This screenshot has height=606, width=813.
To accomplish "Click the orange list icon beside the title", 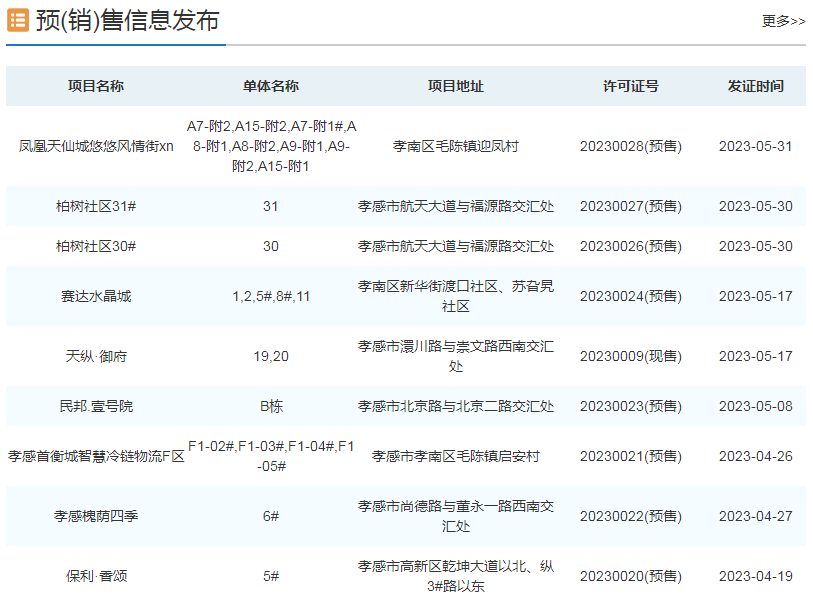I will (x=17, y=20).
